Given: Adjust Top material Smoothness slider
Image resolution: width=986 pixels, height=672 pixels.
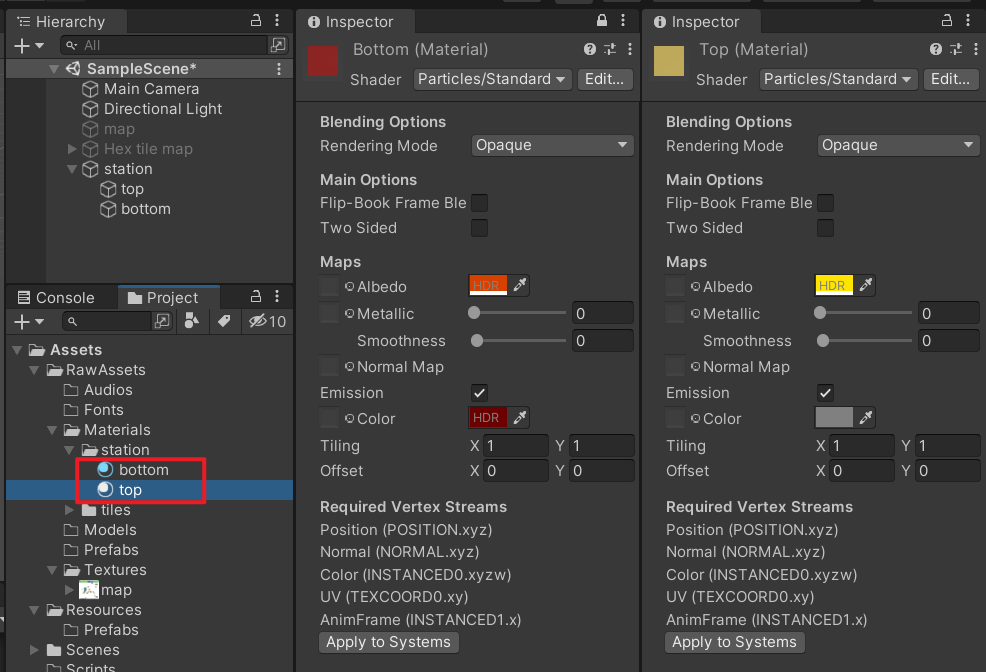Looking at the screenshot, I should pyautogui.click(x=865, y=340).
